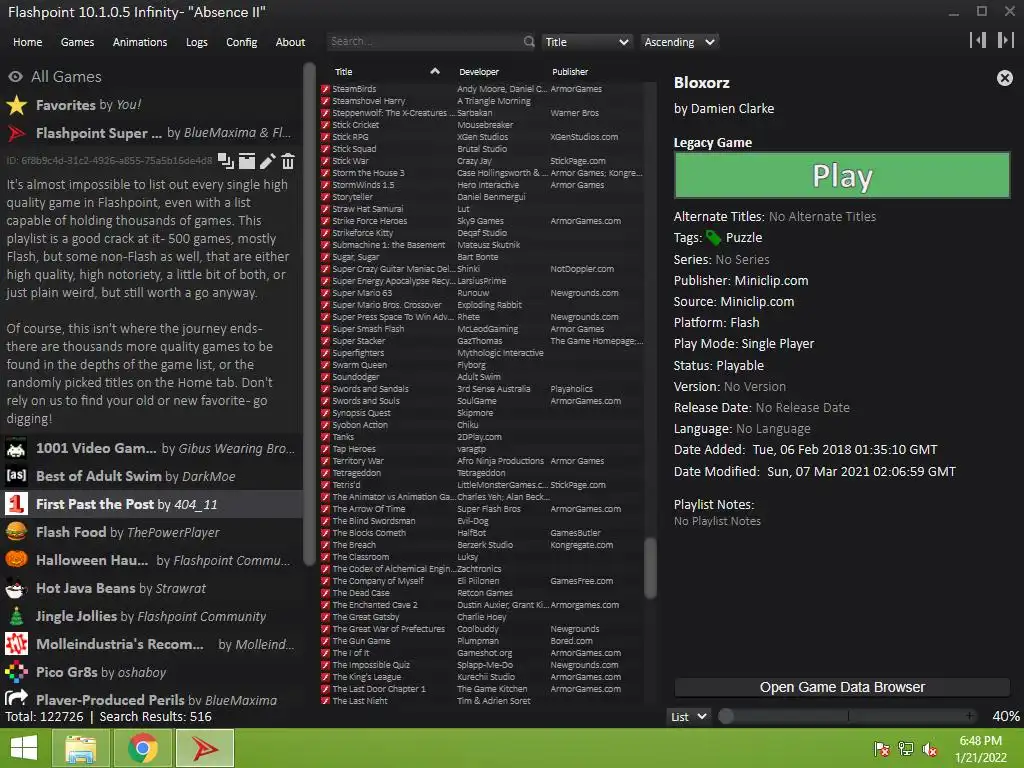This screenshot has width=1024, height=768.
Task: Click the Molleindustria's Recommendations icon
Action: [16, 644]
